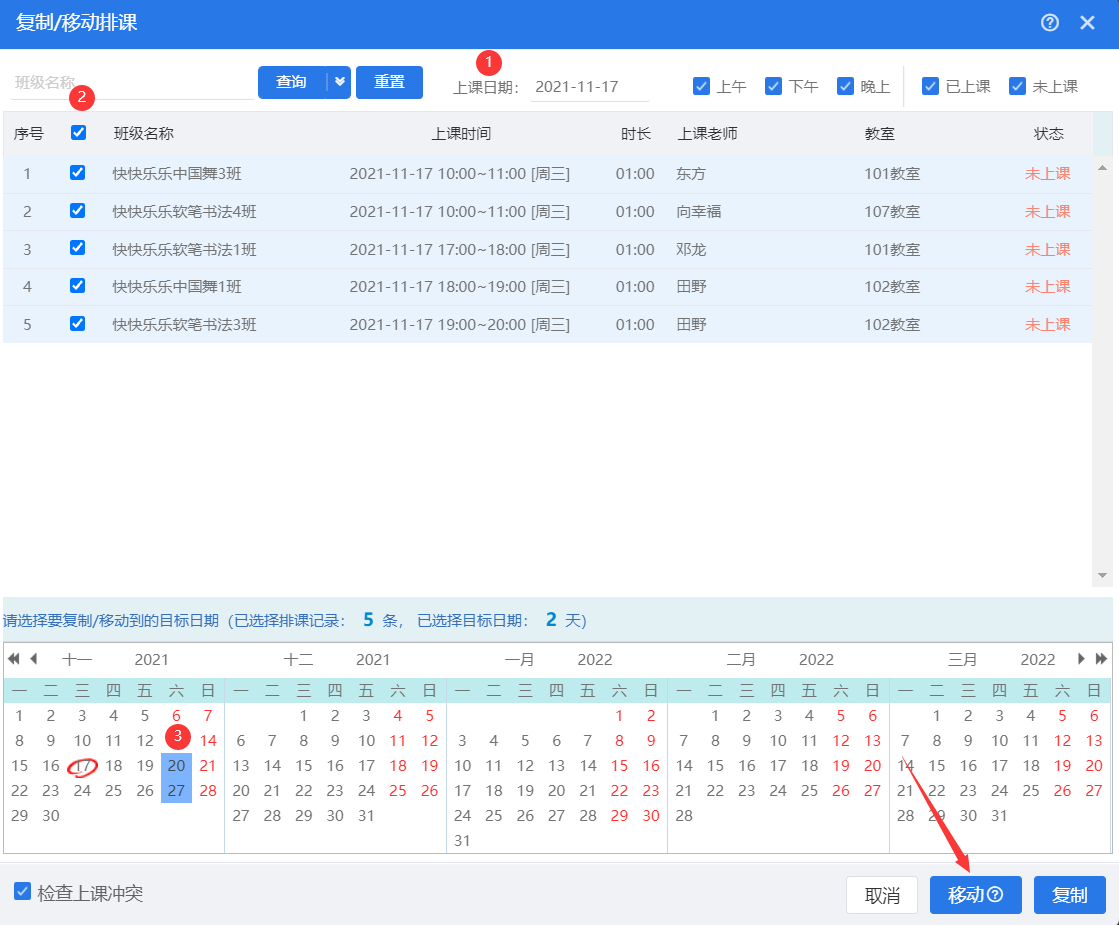Click the 重置 reset button

[389, 82]
